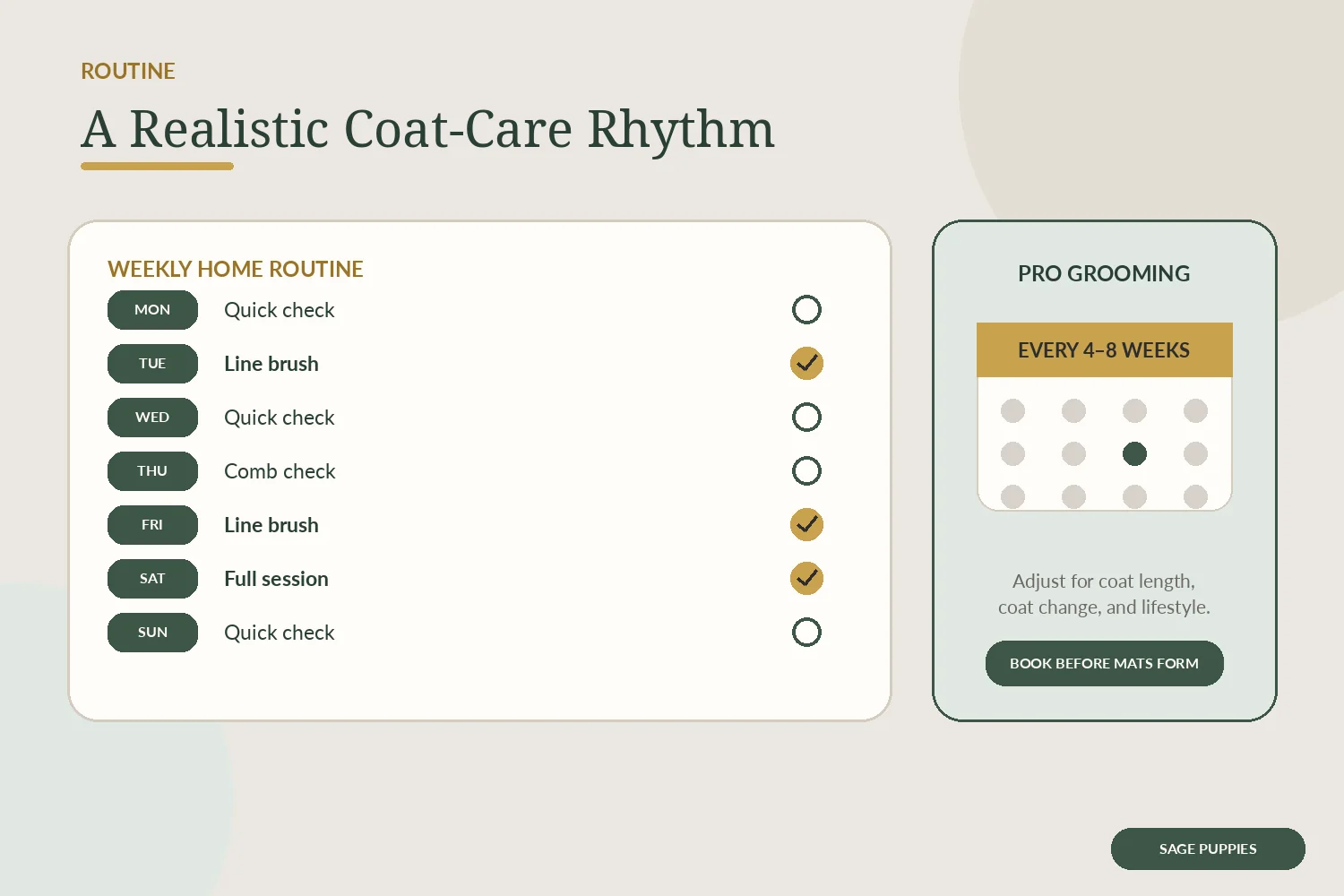This screenshot has width=1344, height=896.
Task: Select the MON day pill
Action: point(152,310)
